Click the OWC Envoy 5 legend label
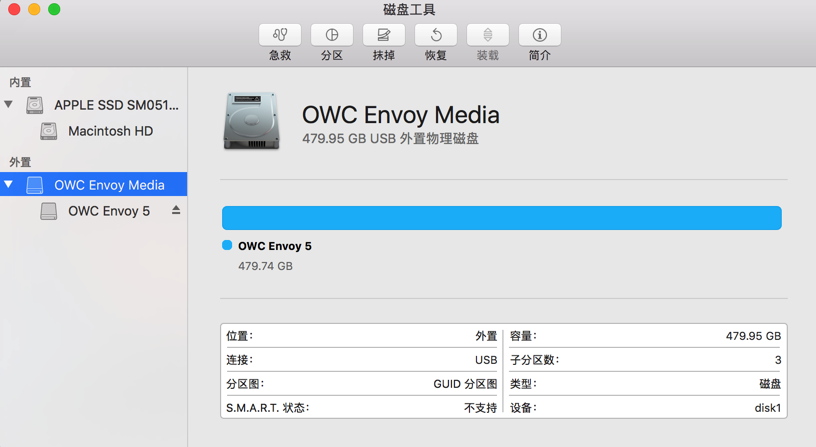The height and width of the screenshot is (447, 816). [275, 246]
